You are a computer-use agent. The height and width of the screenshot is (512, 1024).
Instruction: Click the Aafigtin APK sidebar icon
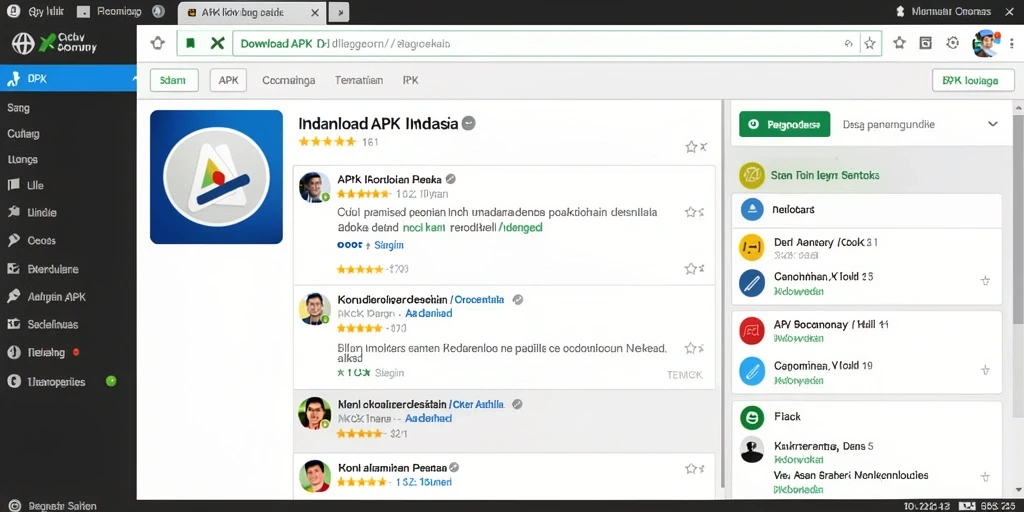(x=13, y=296)
